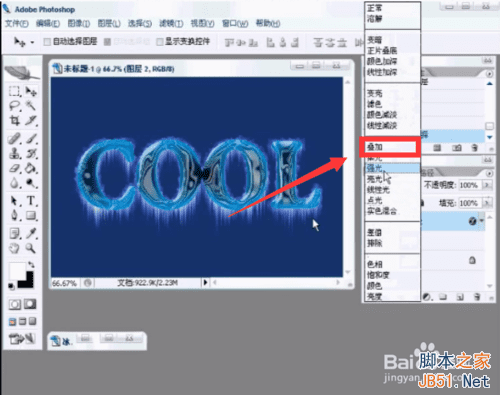
Task: Open the status bar info arrow
Action: click(x=205, y=283)
